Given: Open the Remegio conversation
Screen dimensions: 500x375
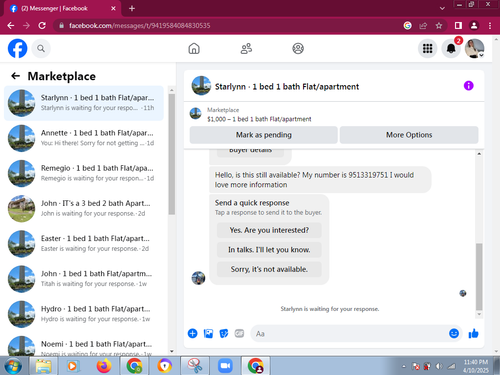Looking at the screenshot, I should click(84, 173).
